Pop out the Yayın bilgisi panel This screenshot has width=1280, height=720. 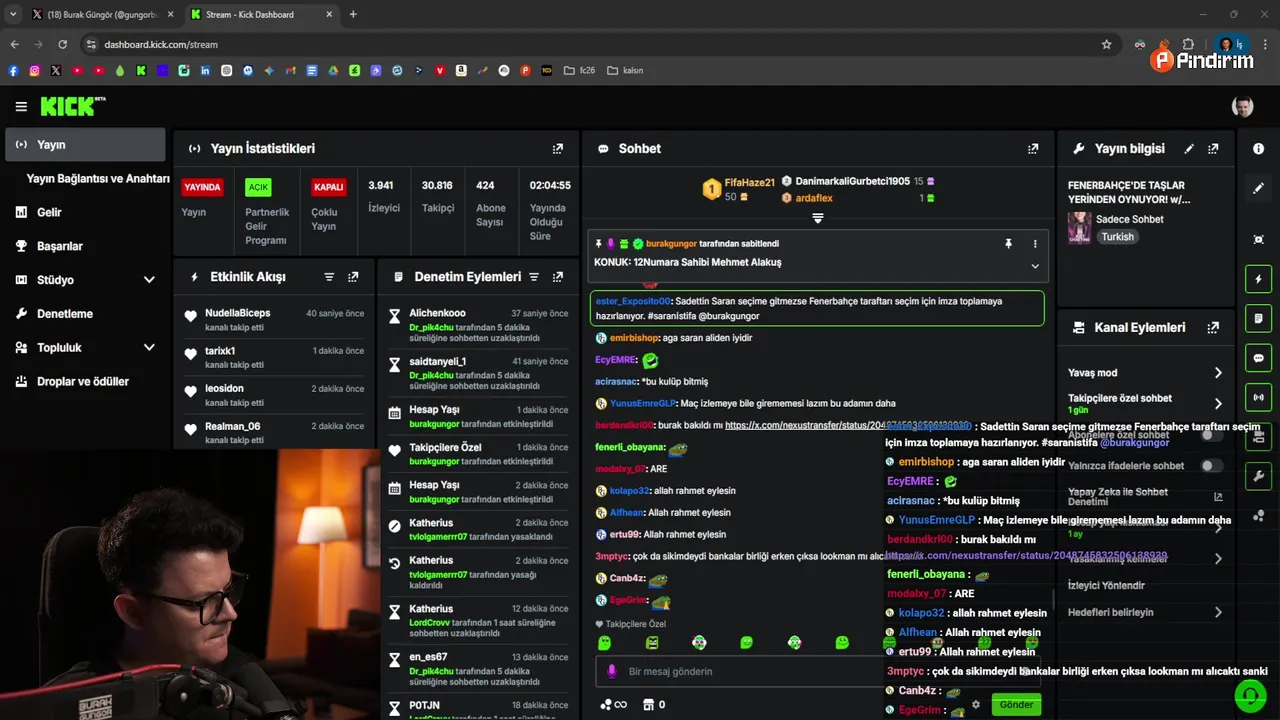[1213, 148]
